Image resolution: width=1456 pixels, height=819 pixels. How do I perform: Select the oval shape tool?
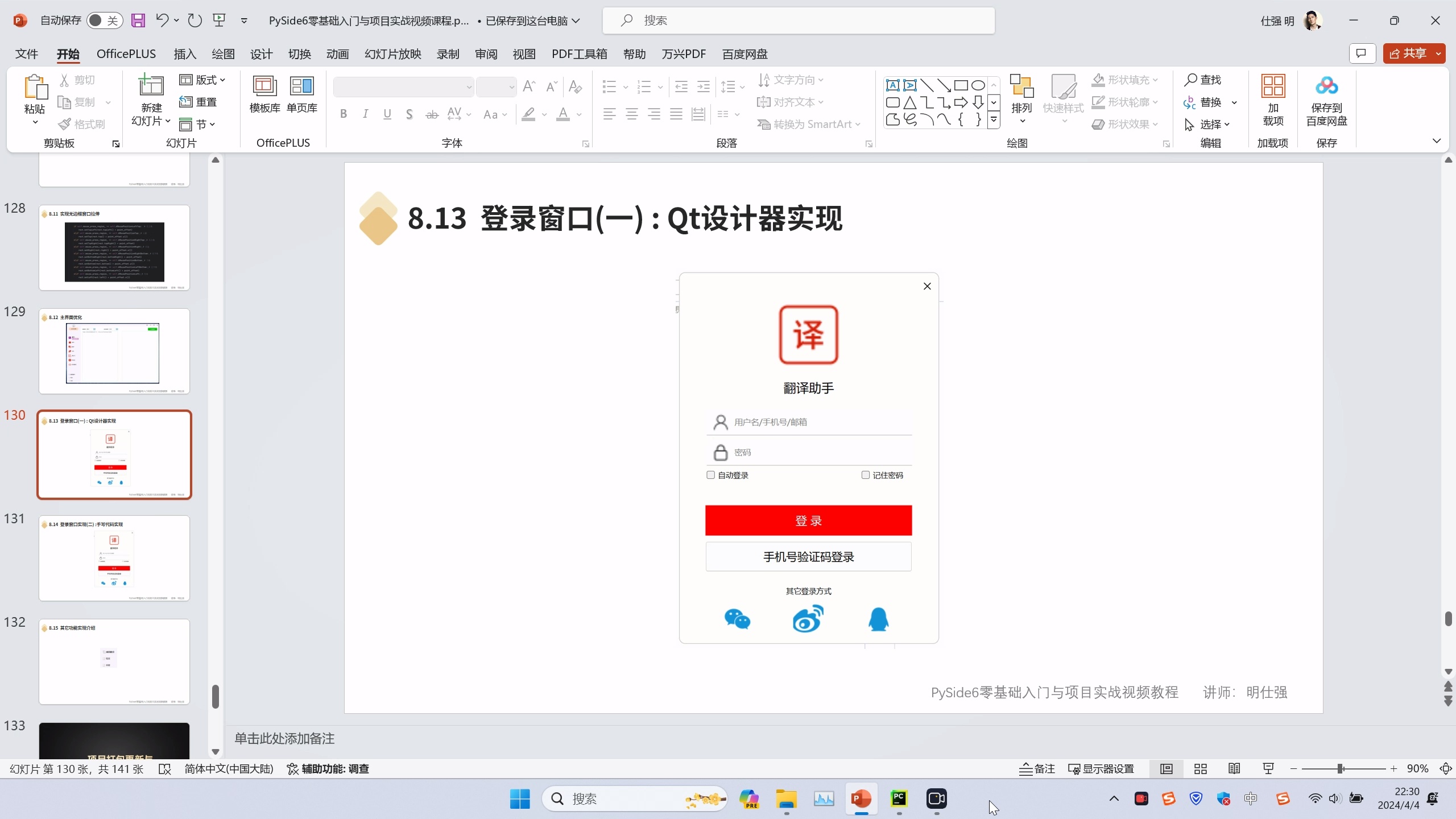coord(977,85)
